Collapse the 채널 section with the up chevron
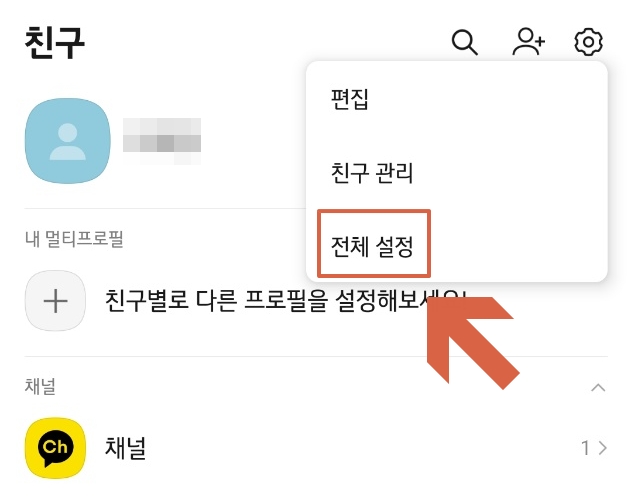 (x=598, y=388)
